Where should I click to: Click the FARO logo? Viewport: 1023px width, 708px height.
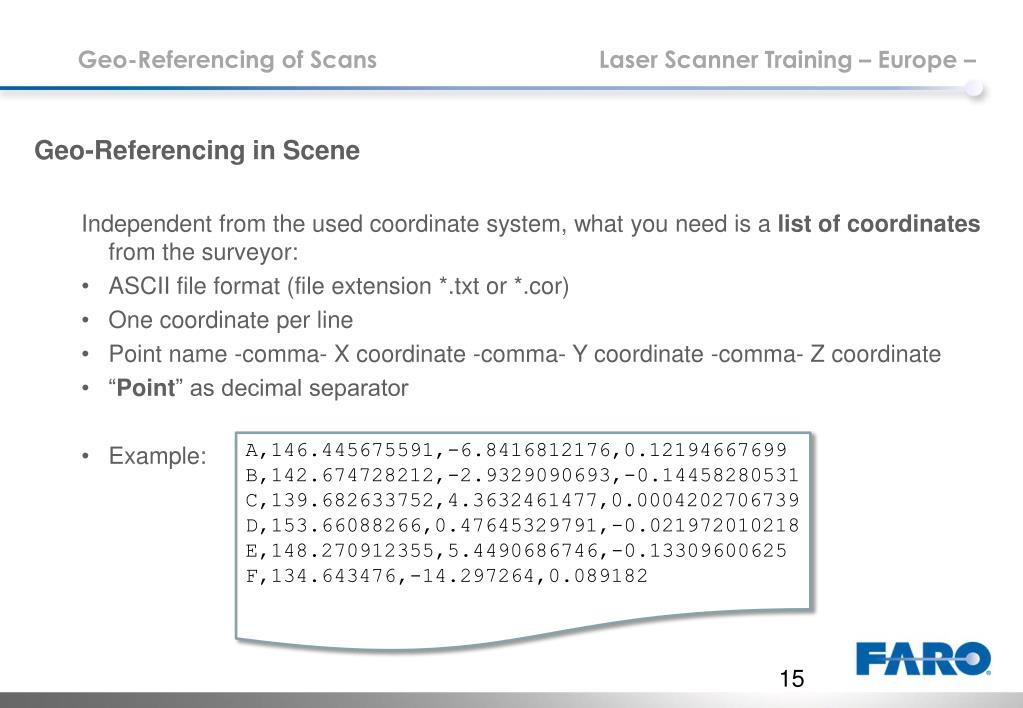point(923,658)
